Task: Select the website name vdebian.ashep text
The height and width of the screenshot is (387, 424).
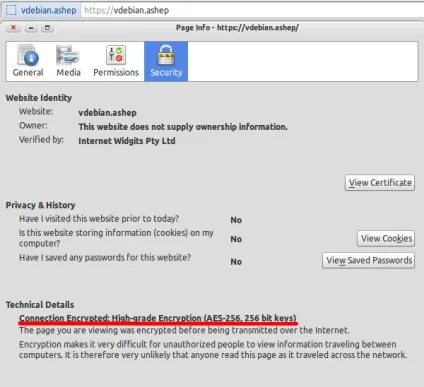Action: [107, 113]
